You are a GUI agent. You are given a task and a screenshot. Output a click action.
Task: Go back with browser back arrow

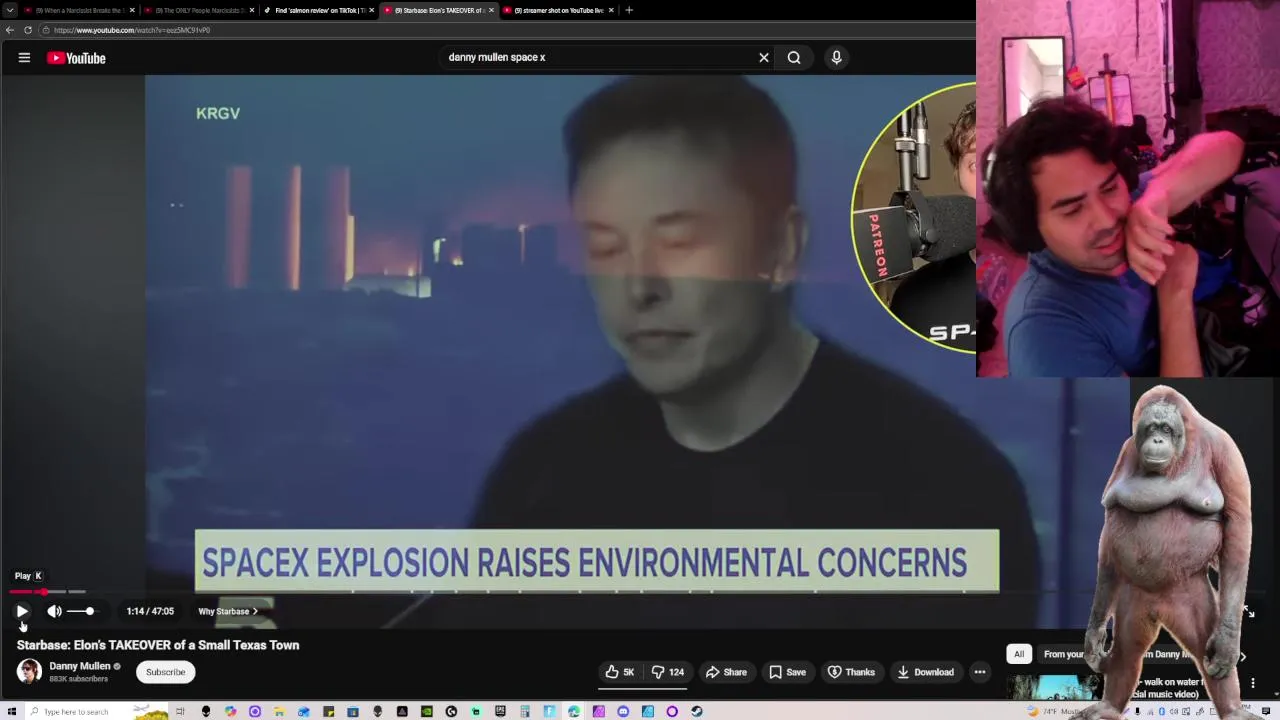(x=10, y=30)
